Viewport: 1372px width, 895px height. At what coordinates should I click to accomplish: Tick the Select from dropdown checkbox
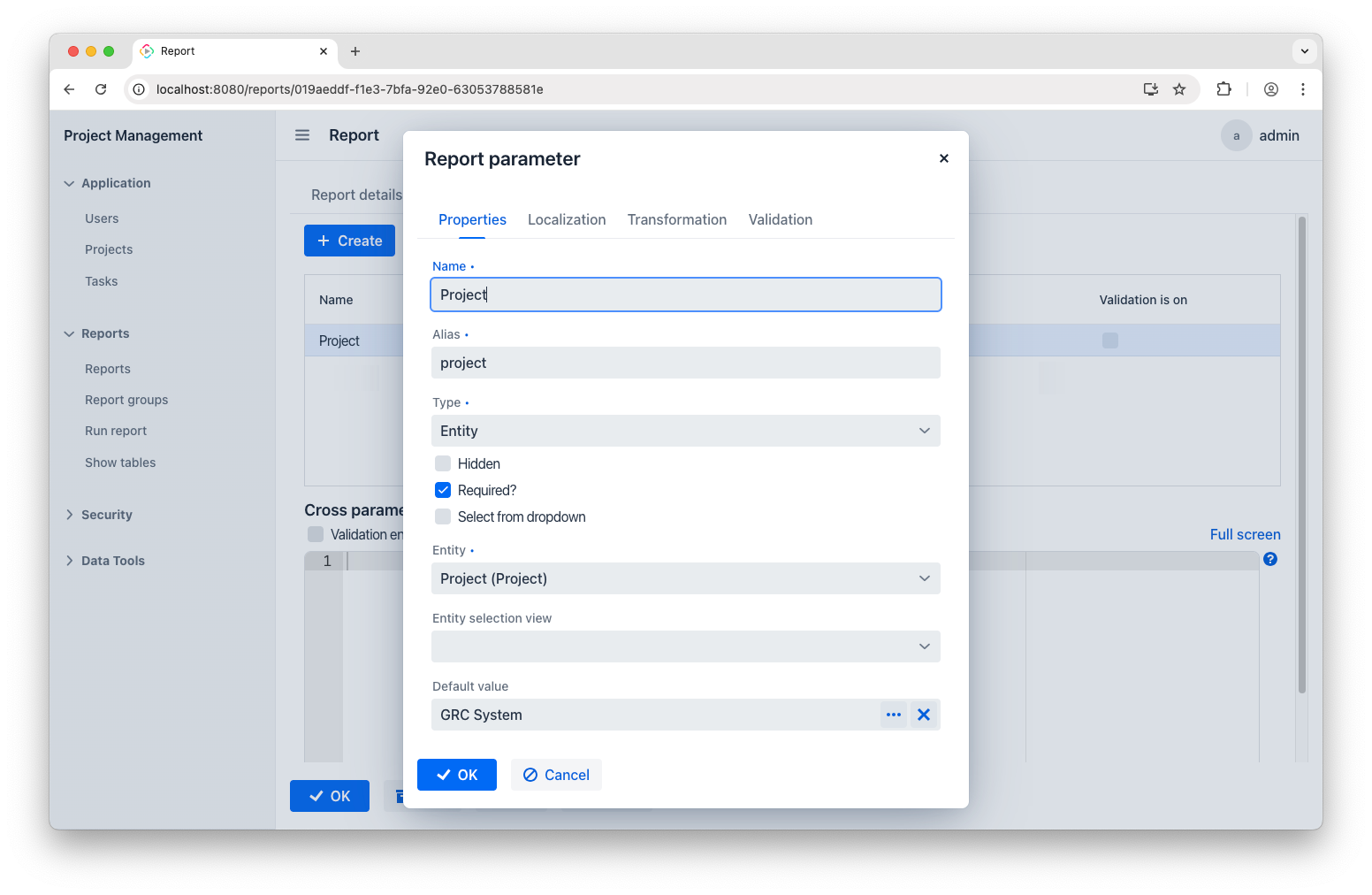(x=443, y=516)
